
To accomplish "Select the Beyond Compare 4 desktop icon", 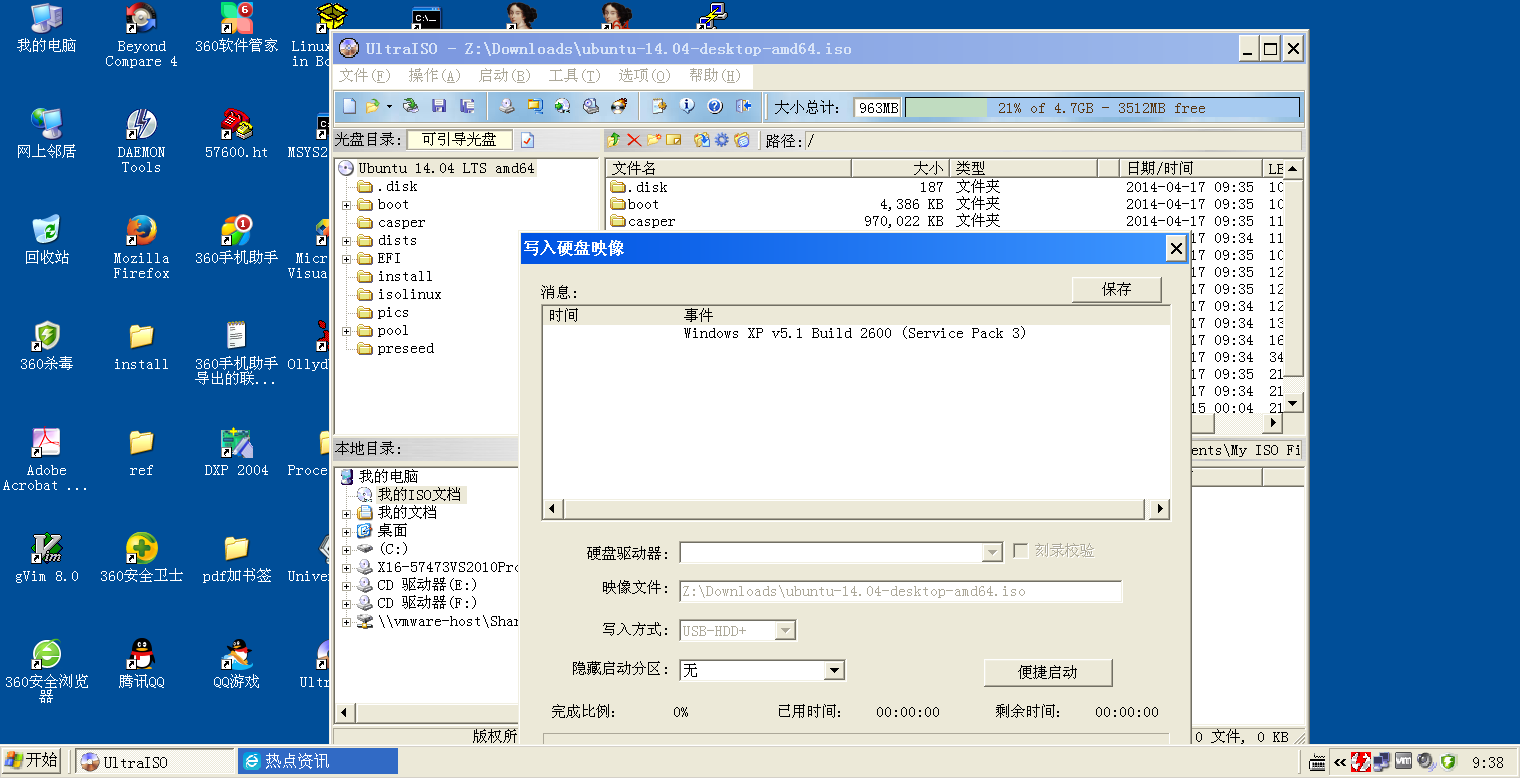I will coord(141,35).
